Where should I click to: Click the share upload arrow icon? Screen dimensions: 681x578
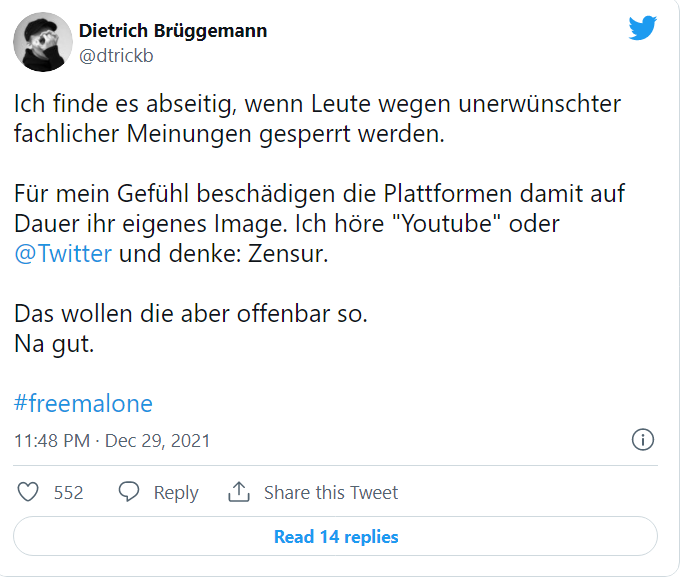[239, 492]
